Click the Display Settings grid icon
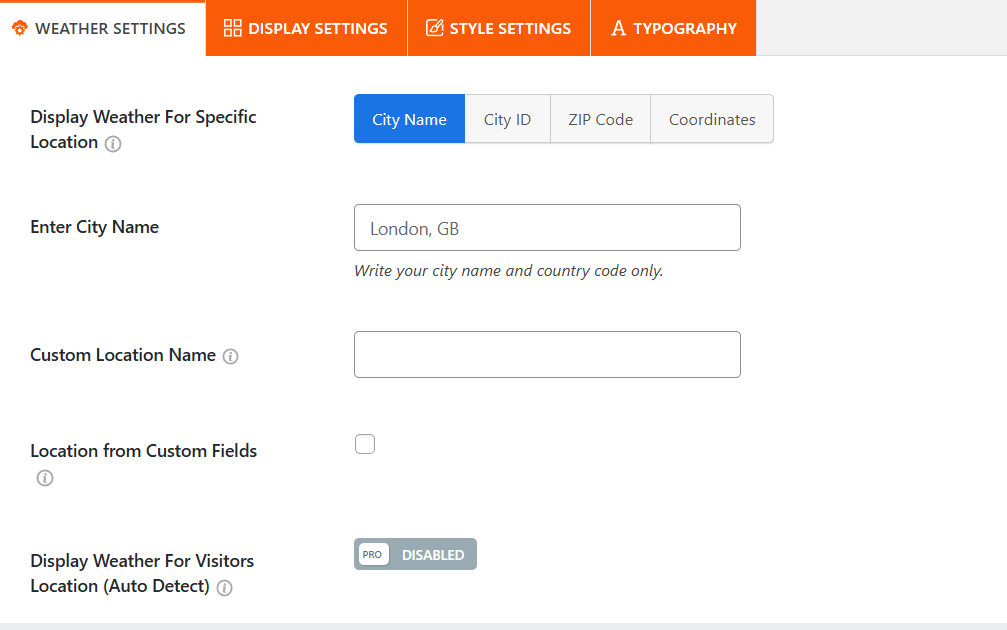The width and height of the screenshot is (1007, 630). tap(232, 28)
